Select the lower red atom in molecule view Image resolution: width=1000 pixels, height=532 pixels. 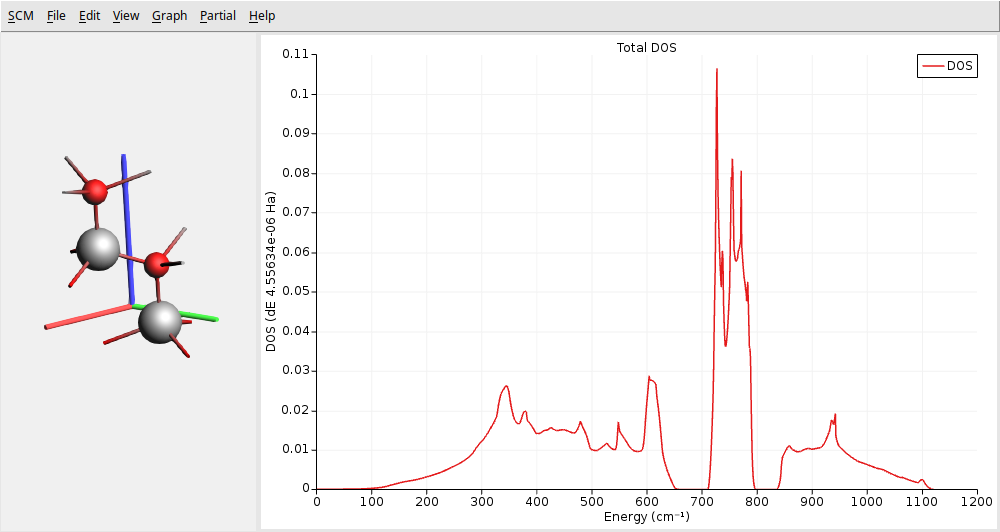click(x=157, y=264)
